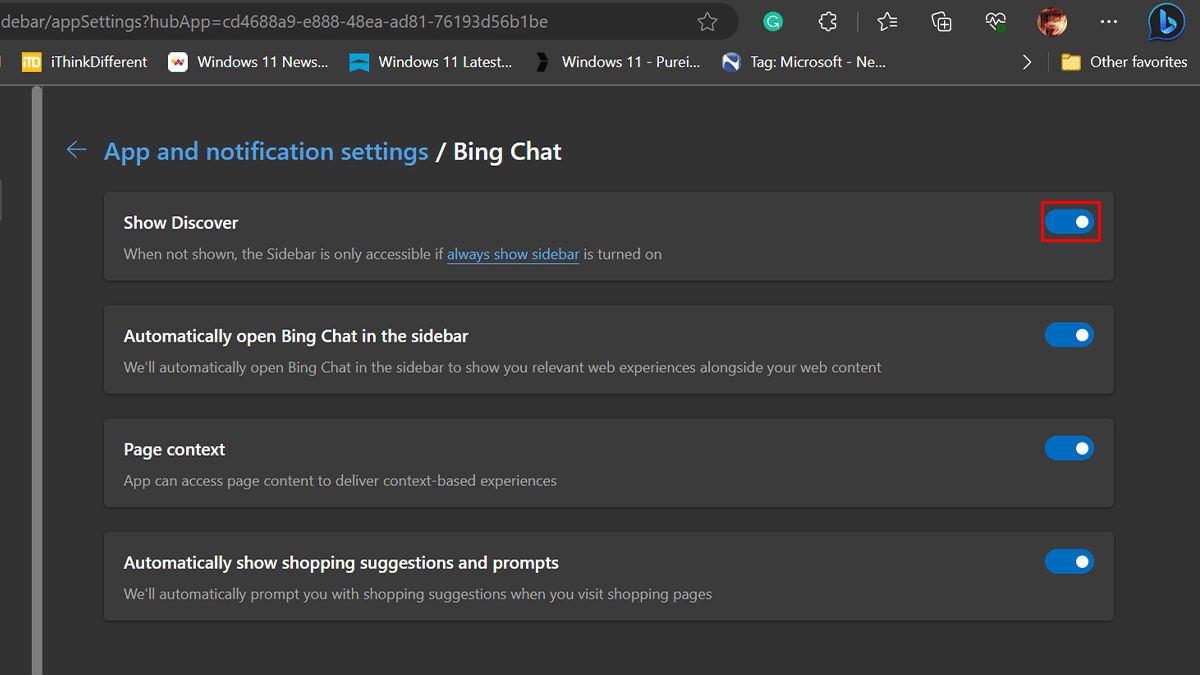Go to App and notification settings breadcrumb

(x=266, y=152)
